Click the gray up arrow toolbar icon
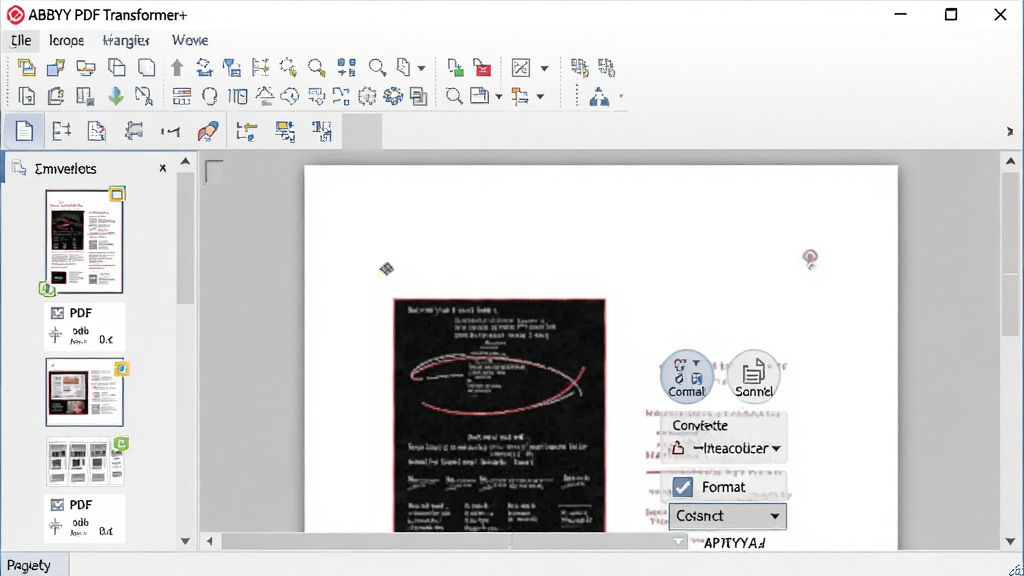 tap(176, 67)
